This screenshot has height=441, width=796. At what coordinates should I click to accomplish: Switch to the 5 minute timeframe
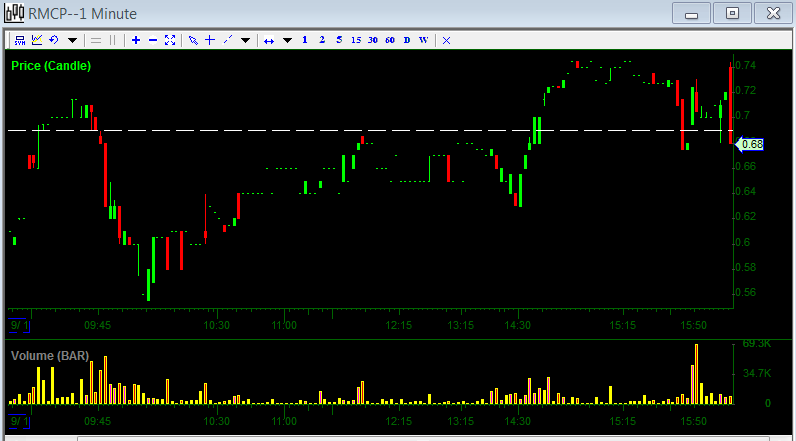[x=339, y=40]
